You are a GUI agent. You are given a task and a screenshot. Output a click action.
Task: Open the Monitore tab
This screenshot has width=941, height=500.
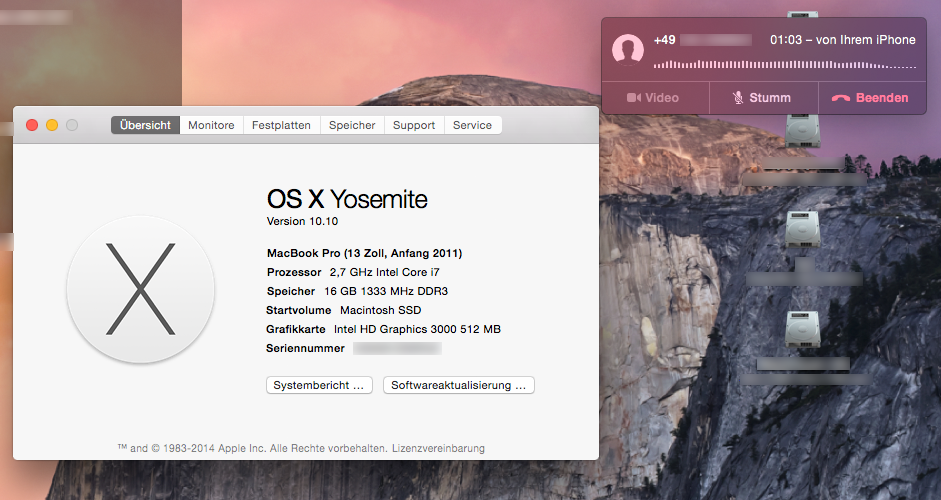[x=211, y=125]
